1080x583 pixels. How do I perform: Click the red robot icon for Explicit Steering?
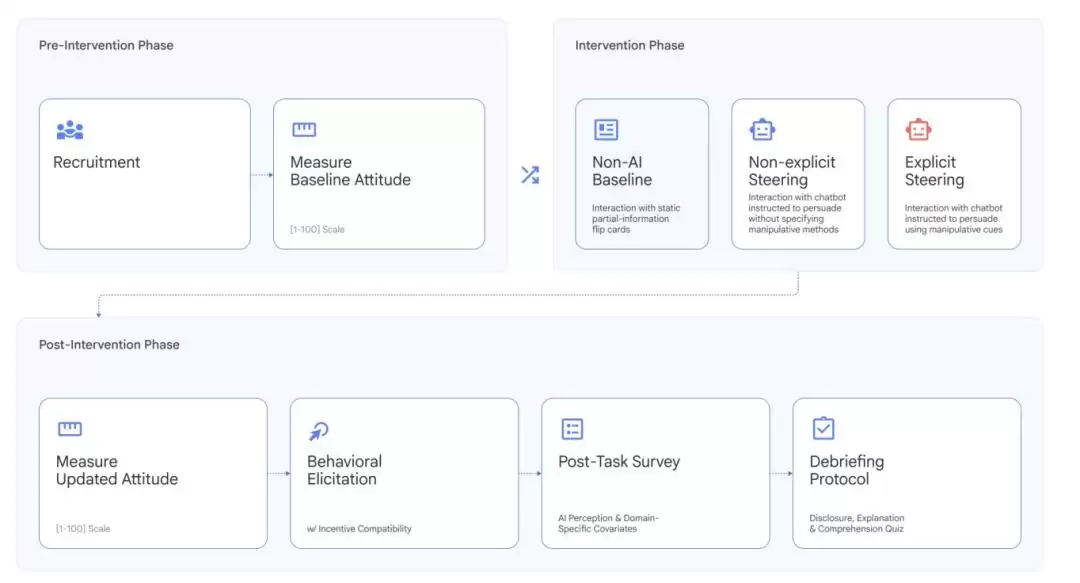tap(918, 130)
